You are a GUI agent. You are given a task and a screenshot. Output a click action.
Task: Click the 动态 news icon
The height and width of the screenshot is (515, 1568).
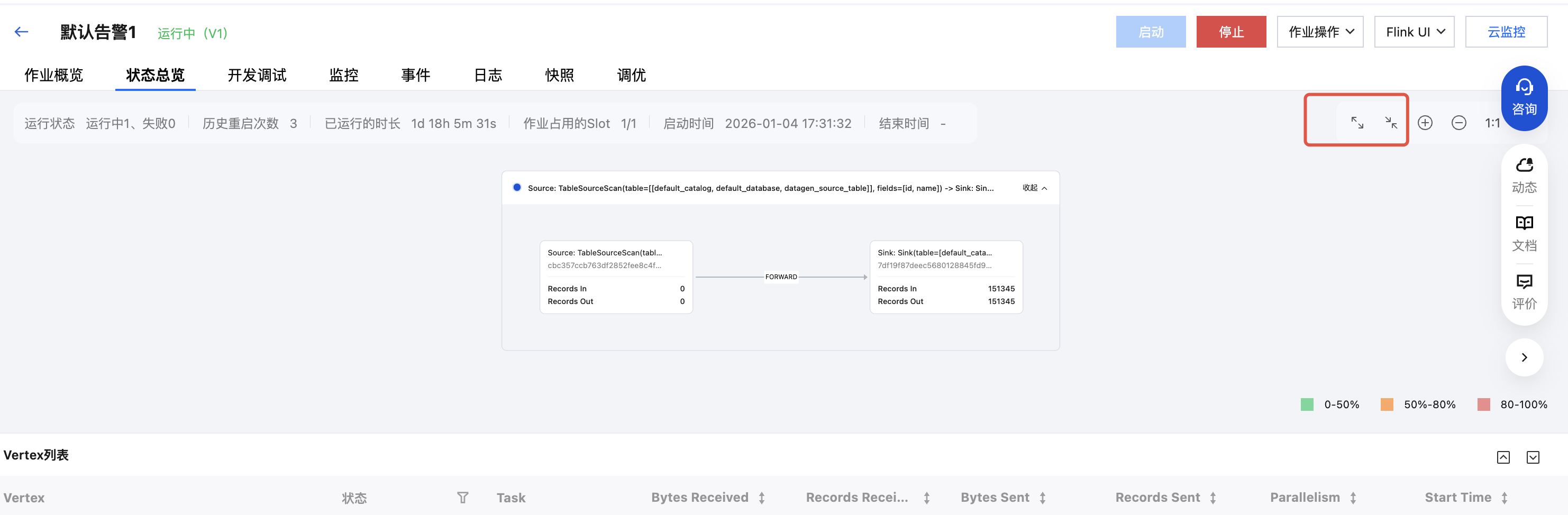(1524, 176)
